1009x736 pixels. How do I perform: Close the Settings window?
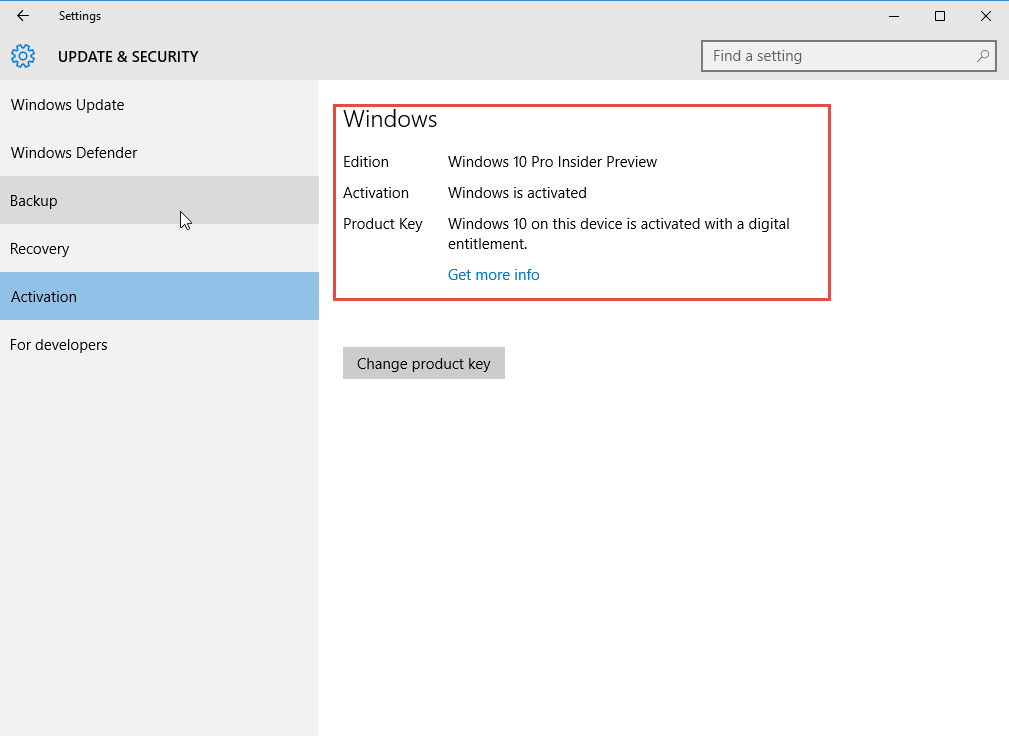pyautogui.click(x=985, y=16)
